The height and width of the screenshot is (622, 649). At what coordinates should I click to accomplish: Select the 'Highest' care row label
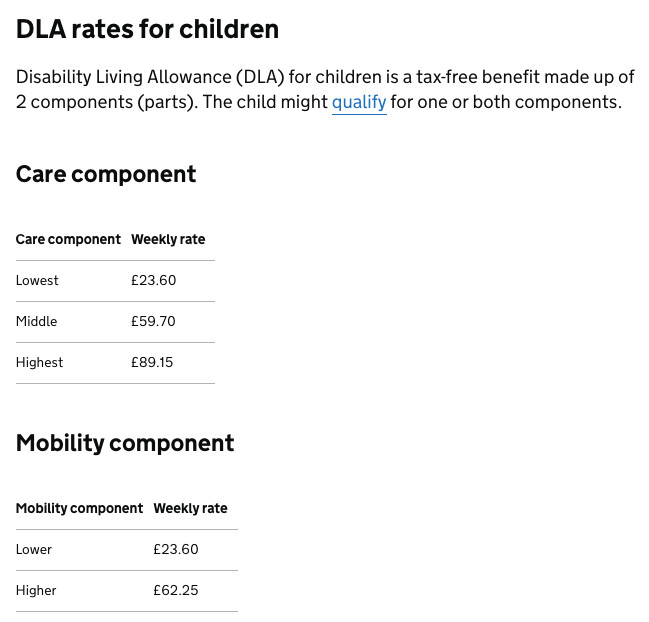coord(39,363)
